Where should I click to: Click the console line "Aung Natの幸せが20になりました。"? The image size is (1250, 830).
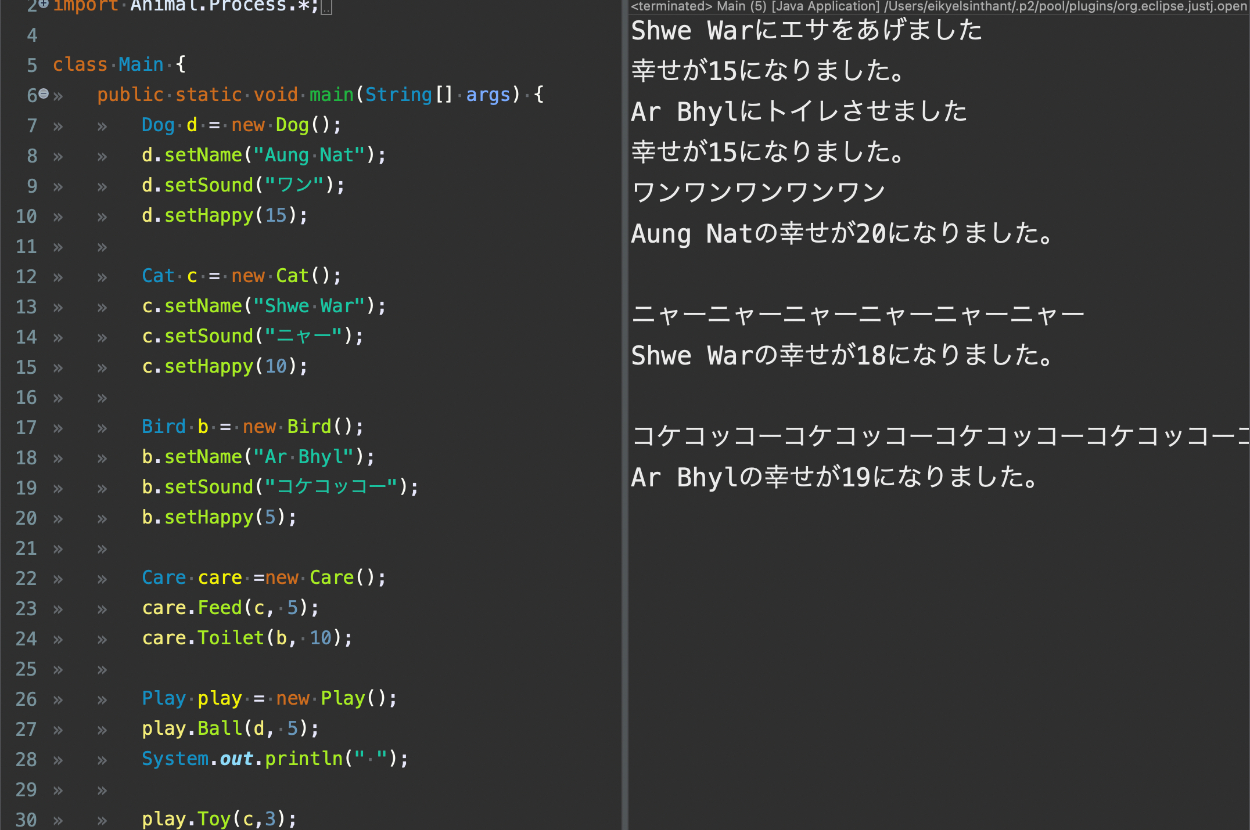click(842, 234)
